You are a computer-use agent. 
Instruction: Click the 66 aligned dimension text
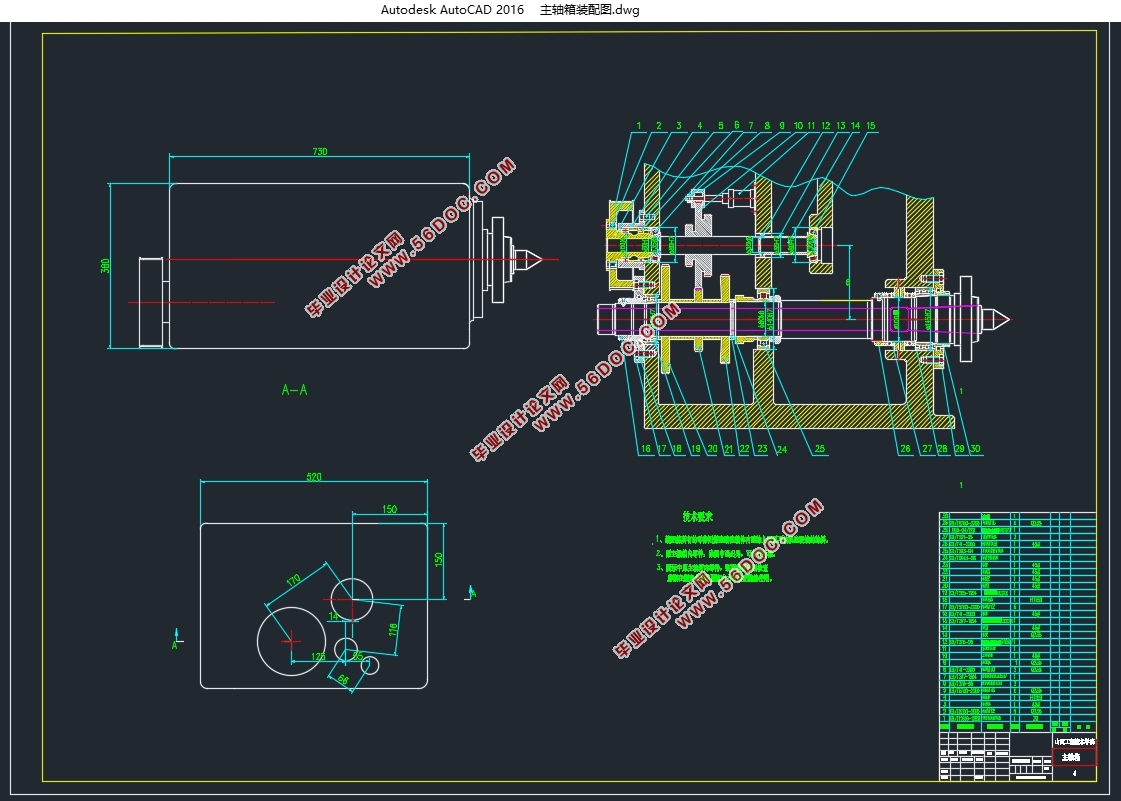tap(343, 680)
